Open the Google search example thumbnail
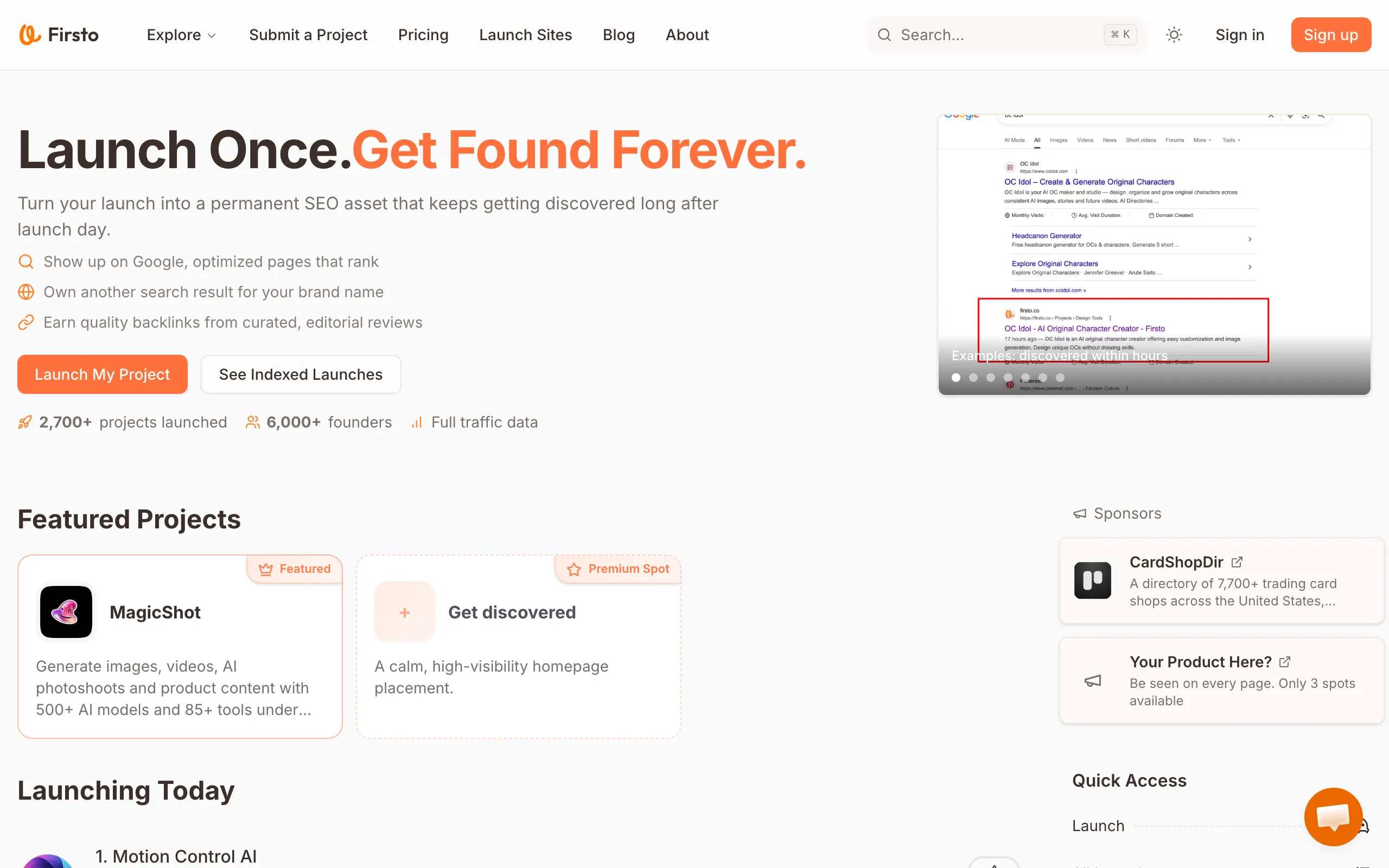Screen dimensions: 1389x868 [1154, 255]
